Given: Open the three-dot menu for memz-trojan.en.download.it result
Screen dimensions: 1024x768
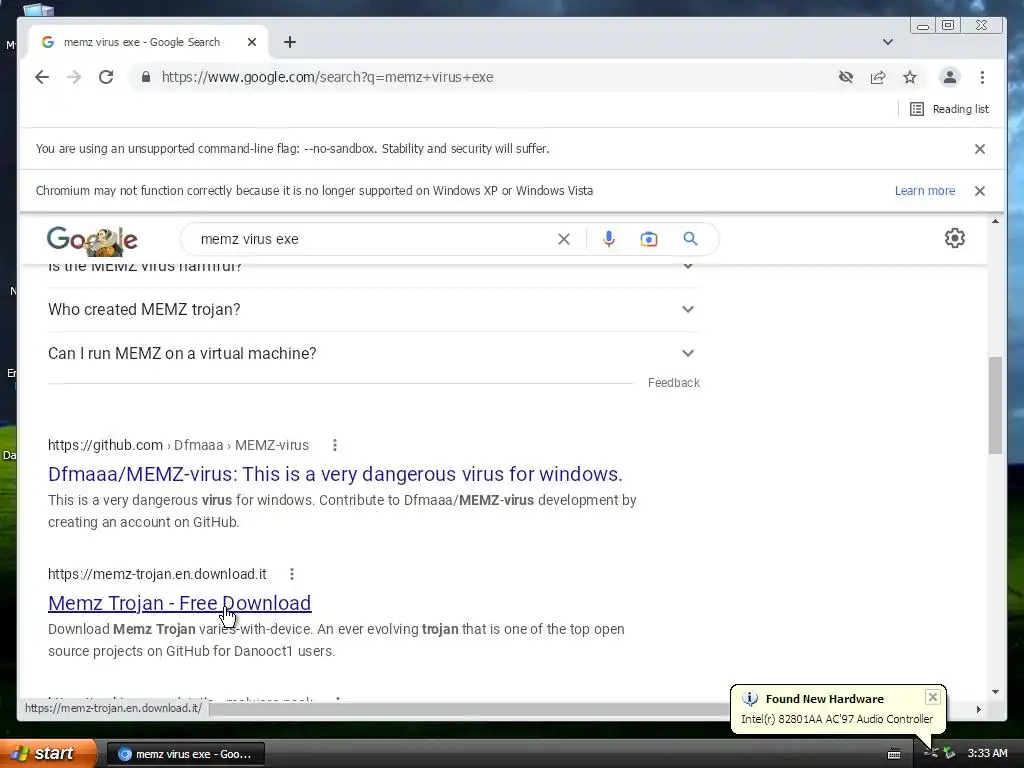Looking at the screenshot, I should click(292, 574).
